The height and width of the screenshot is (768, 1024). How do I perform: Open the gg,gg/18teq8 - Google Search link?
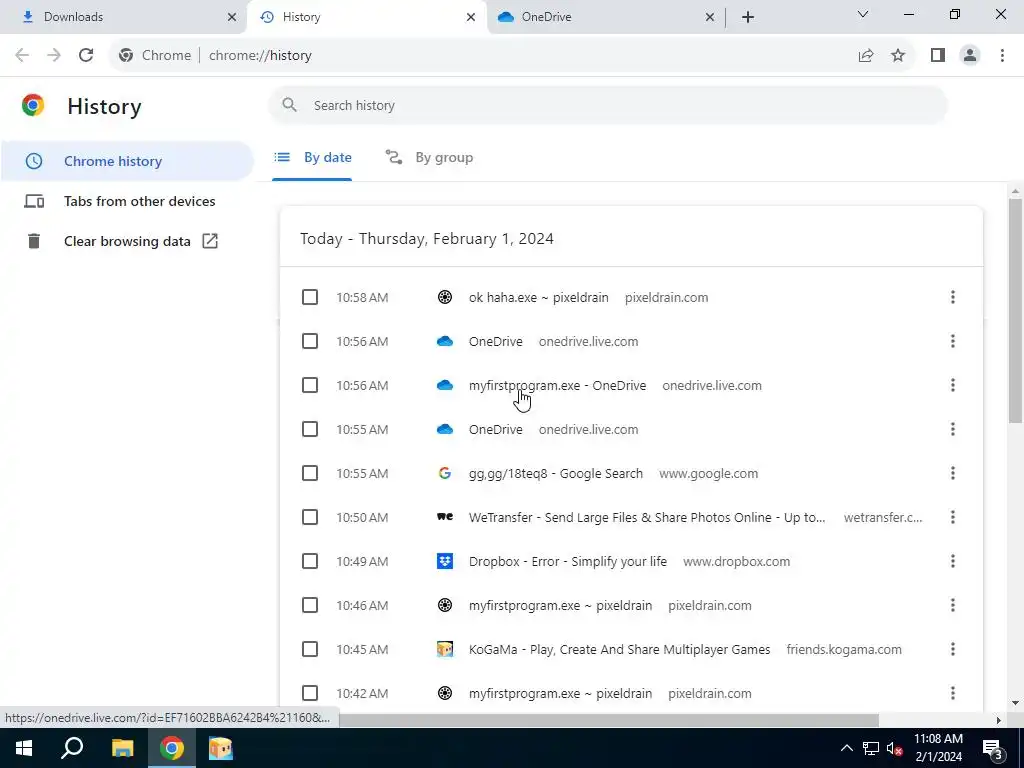[x=555, y=473]
